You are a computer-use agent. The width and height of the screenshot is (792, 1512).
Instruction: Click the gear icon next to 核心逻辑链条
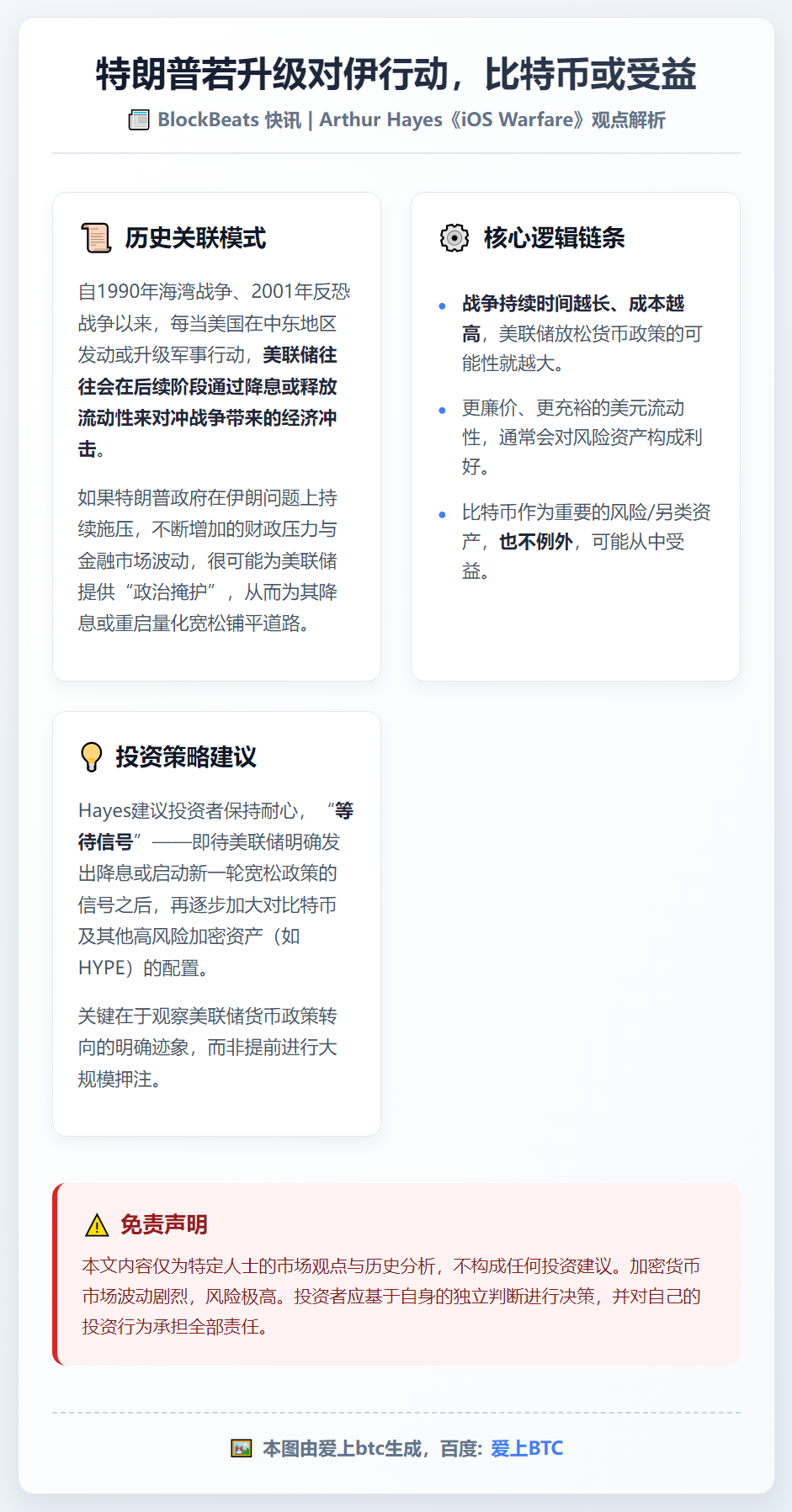(x=454, y=238)
